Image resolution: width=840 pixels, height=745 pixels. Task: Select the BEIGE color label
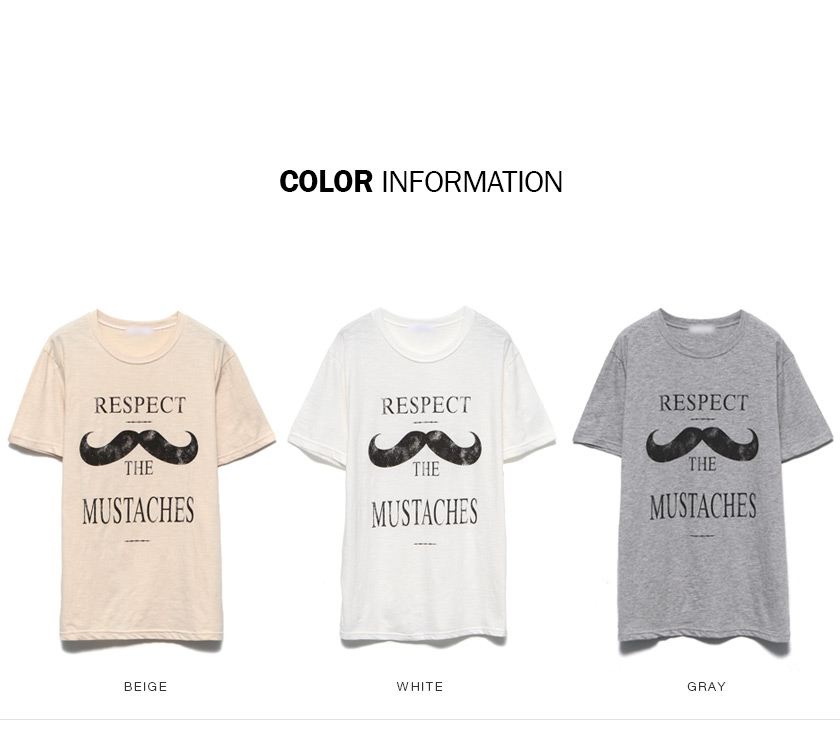coord(145,687)
